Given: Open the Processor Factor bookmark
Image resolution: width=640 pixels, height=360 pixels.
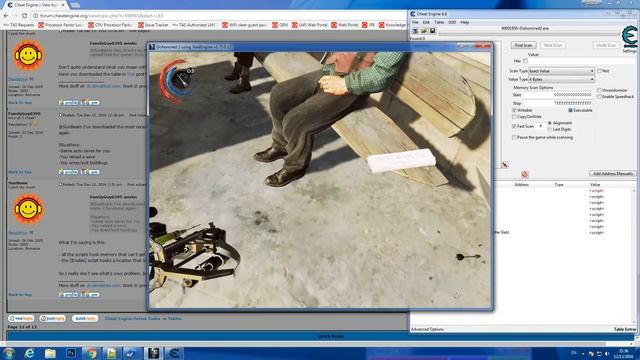Looking at the screenshot, I should coord(60,25).
